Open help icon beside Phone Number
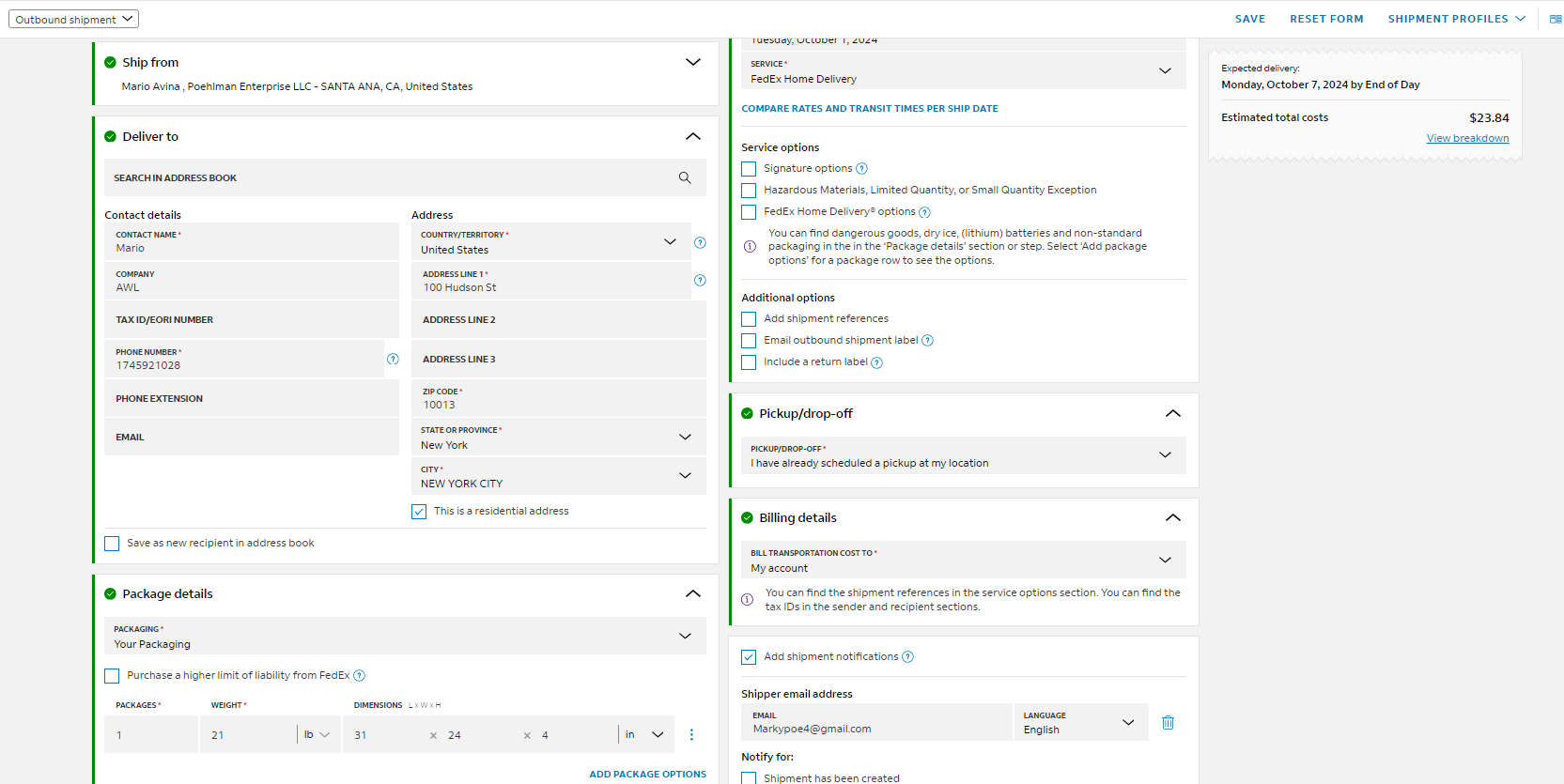The height and width of the screenshot is (784, 1564). click(x=393, y=359)
